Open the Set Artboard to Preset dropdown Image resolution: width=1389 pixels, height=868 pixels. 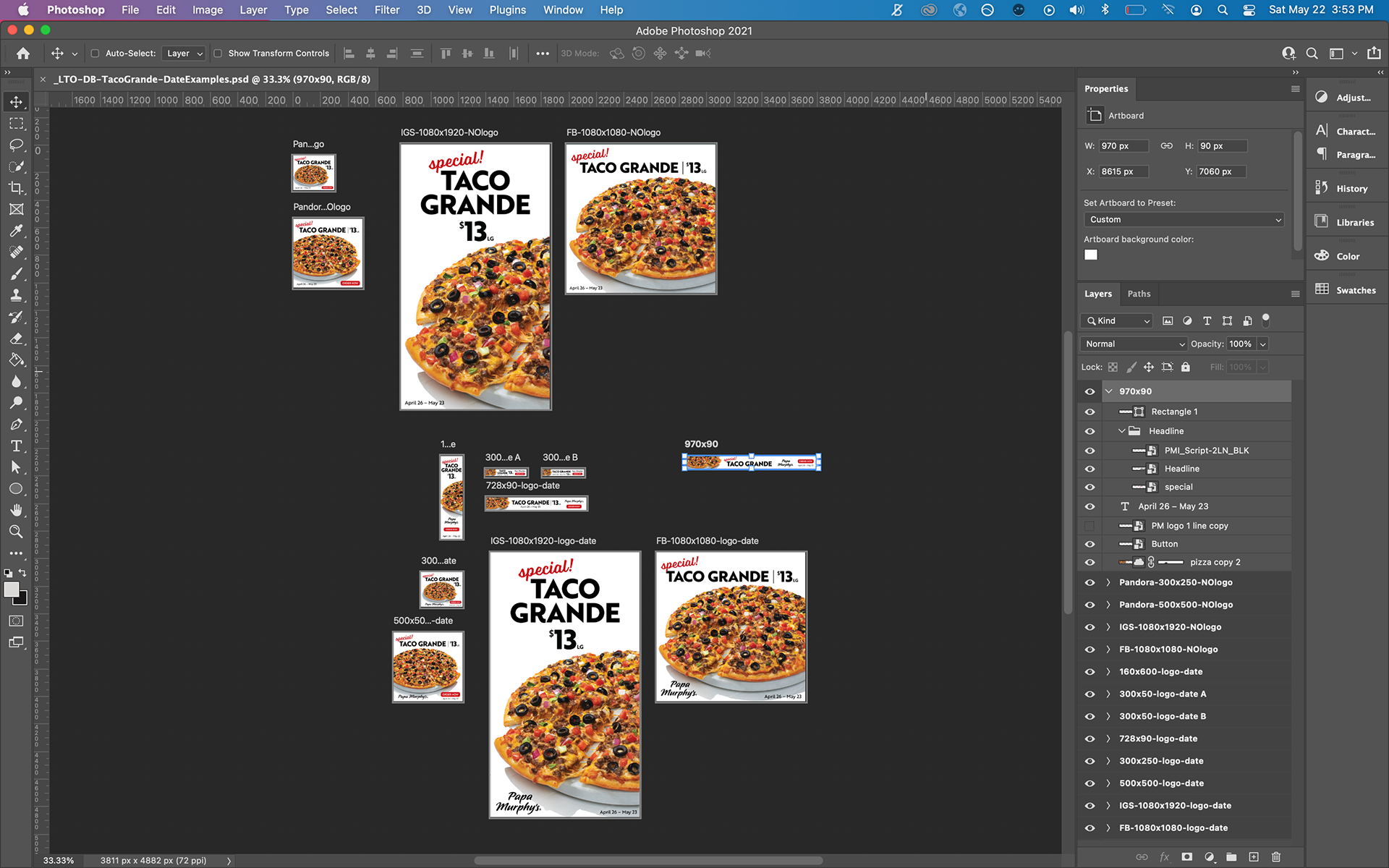1184,220
